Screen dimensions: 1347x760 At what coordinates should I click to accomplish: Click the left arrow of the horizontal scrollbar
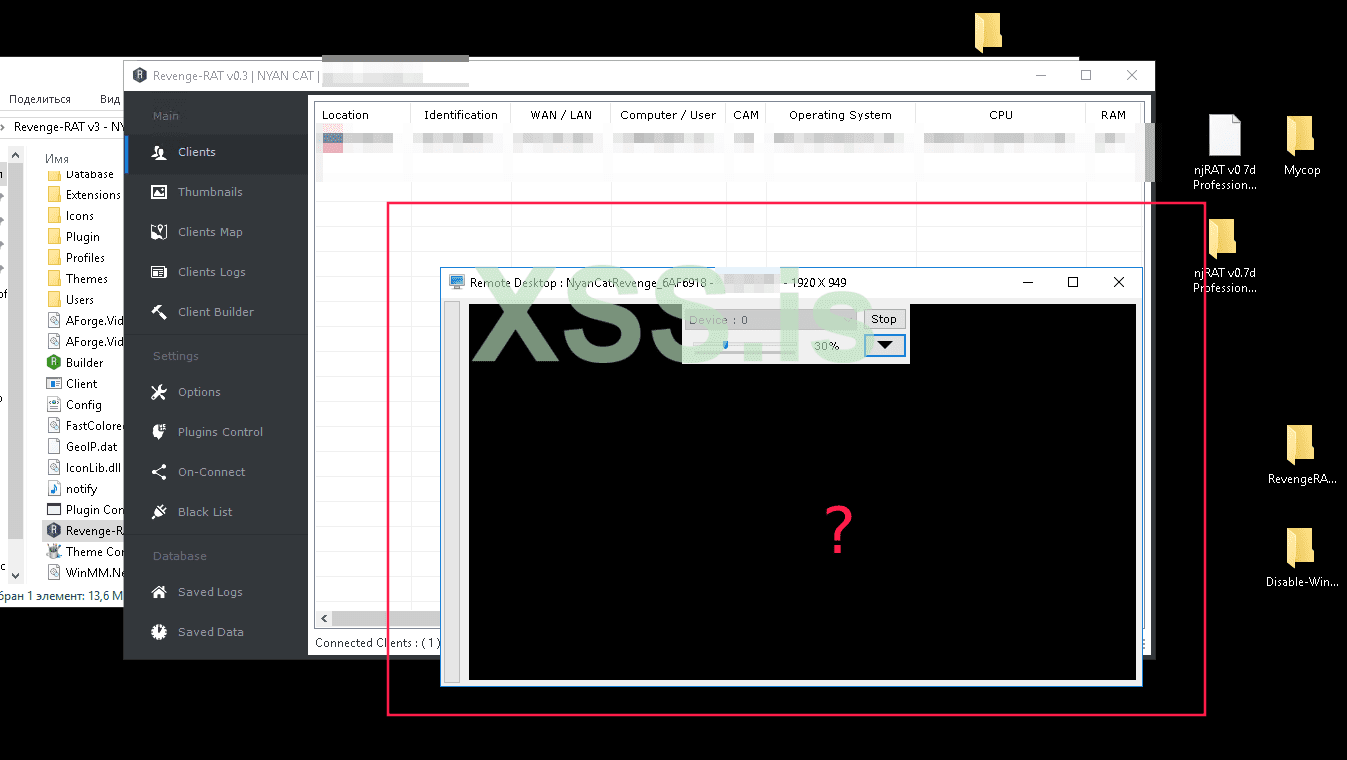[323, 618]
